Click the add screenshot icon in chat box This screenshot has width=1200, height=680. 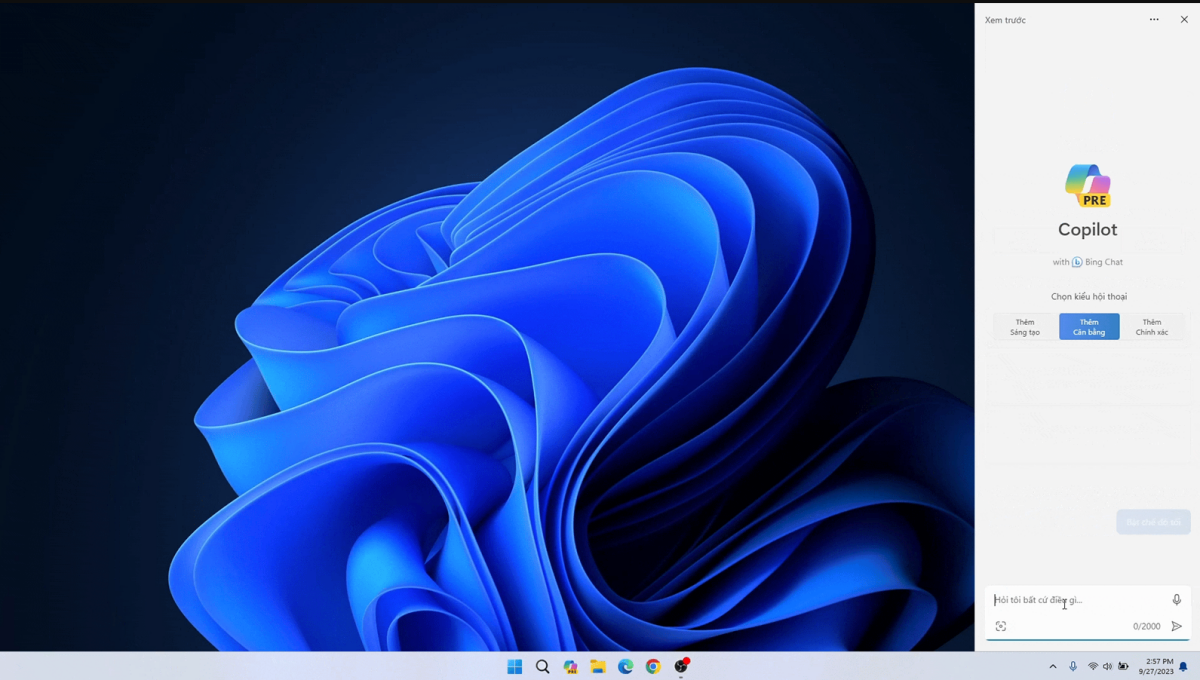(x=1001, y=626)
